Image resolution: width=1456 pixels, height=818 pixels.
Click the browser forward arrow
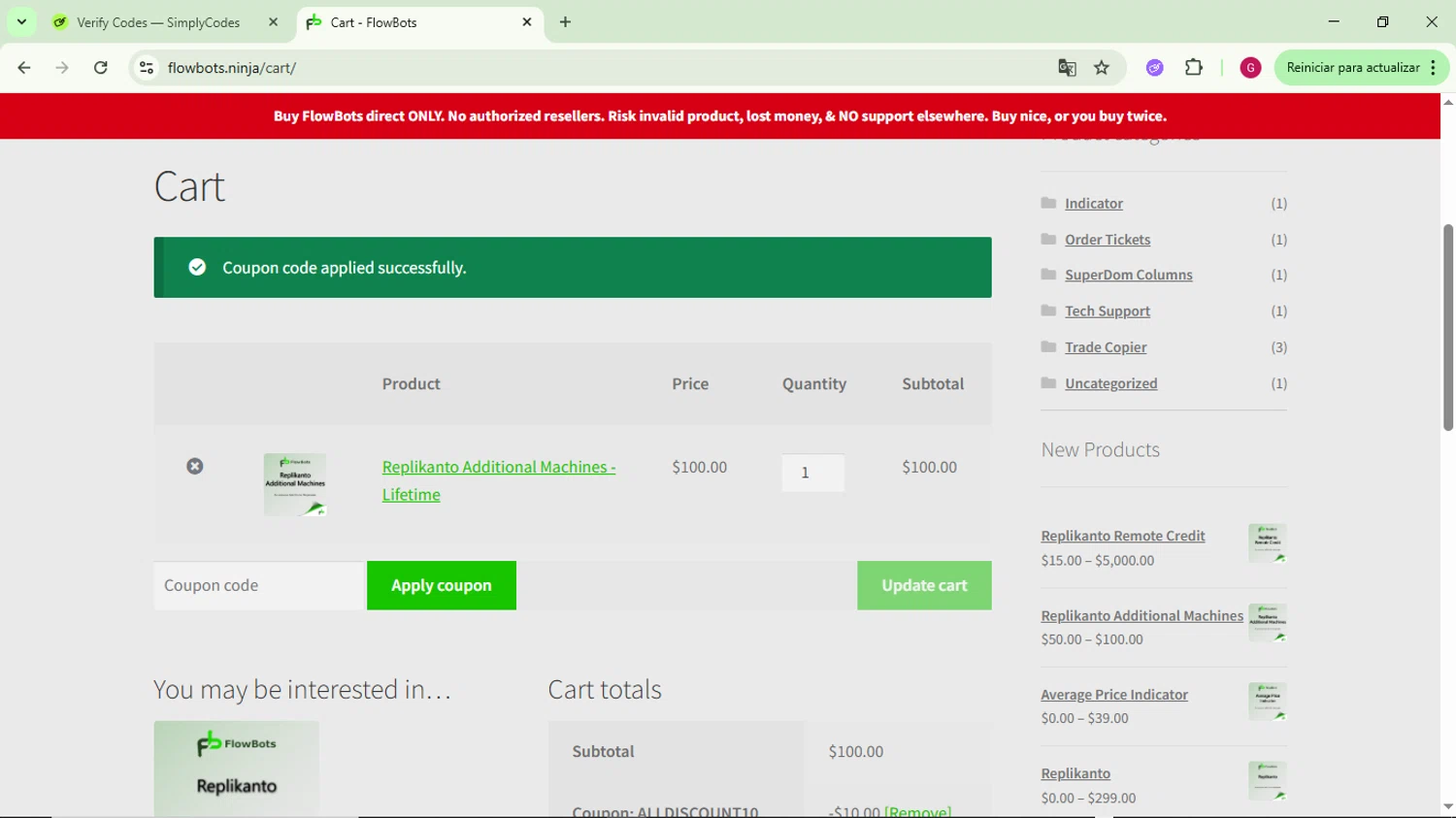coord(62,68)
